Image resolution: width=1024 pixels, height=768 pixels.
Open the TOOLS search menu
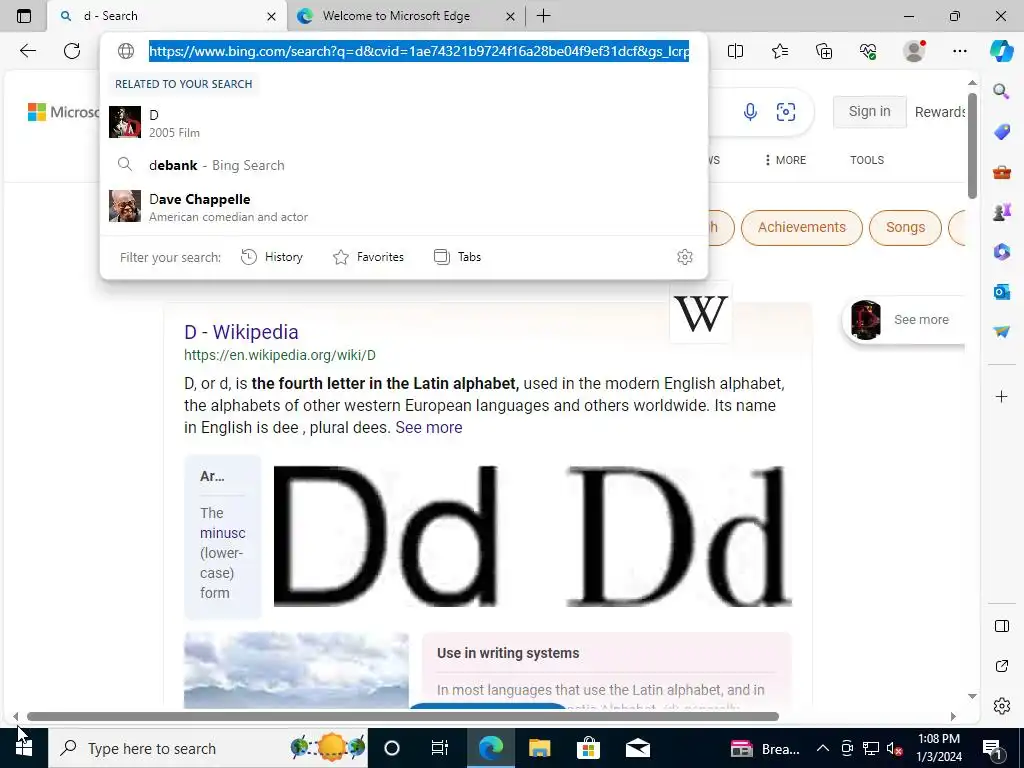coord(867,160)
